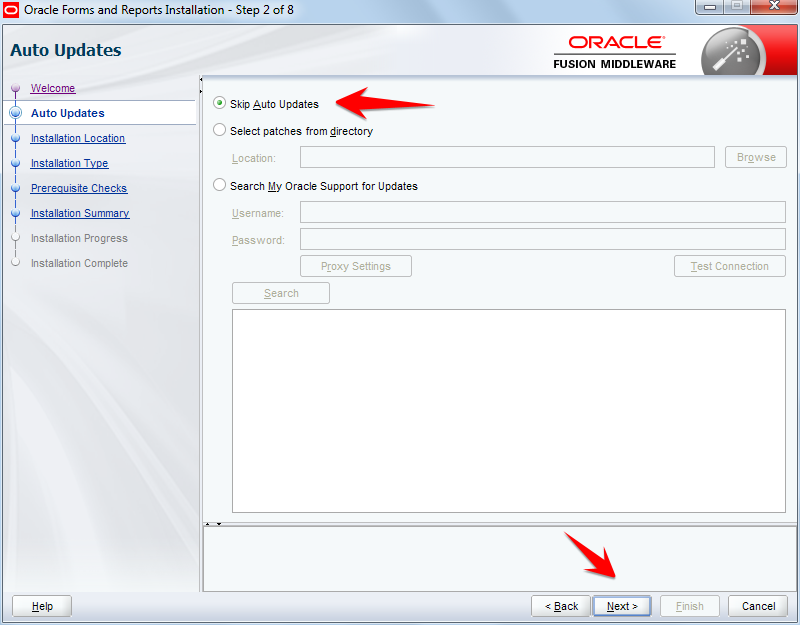Open the Prerequisite Checks step
The image size is (800, 625).
(x=79, y=188)
